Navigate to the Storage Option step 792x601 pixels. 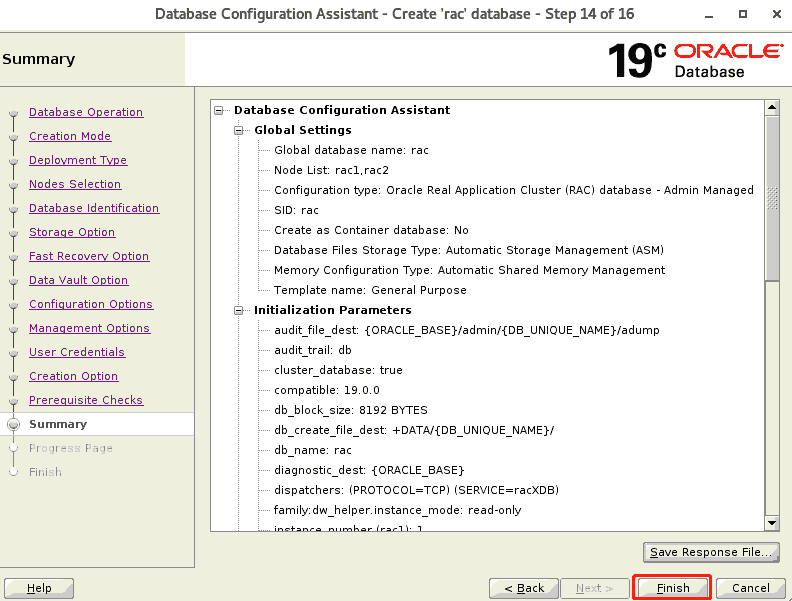coord(72,232)
